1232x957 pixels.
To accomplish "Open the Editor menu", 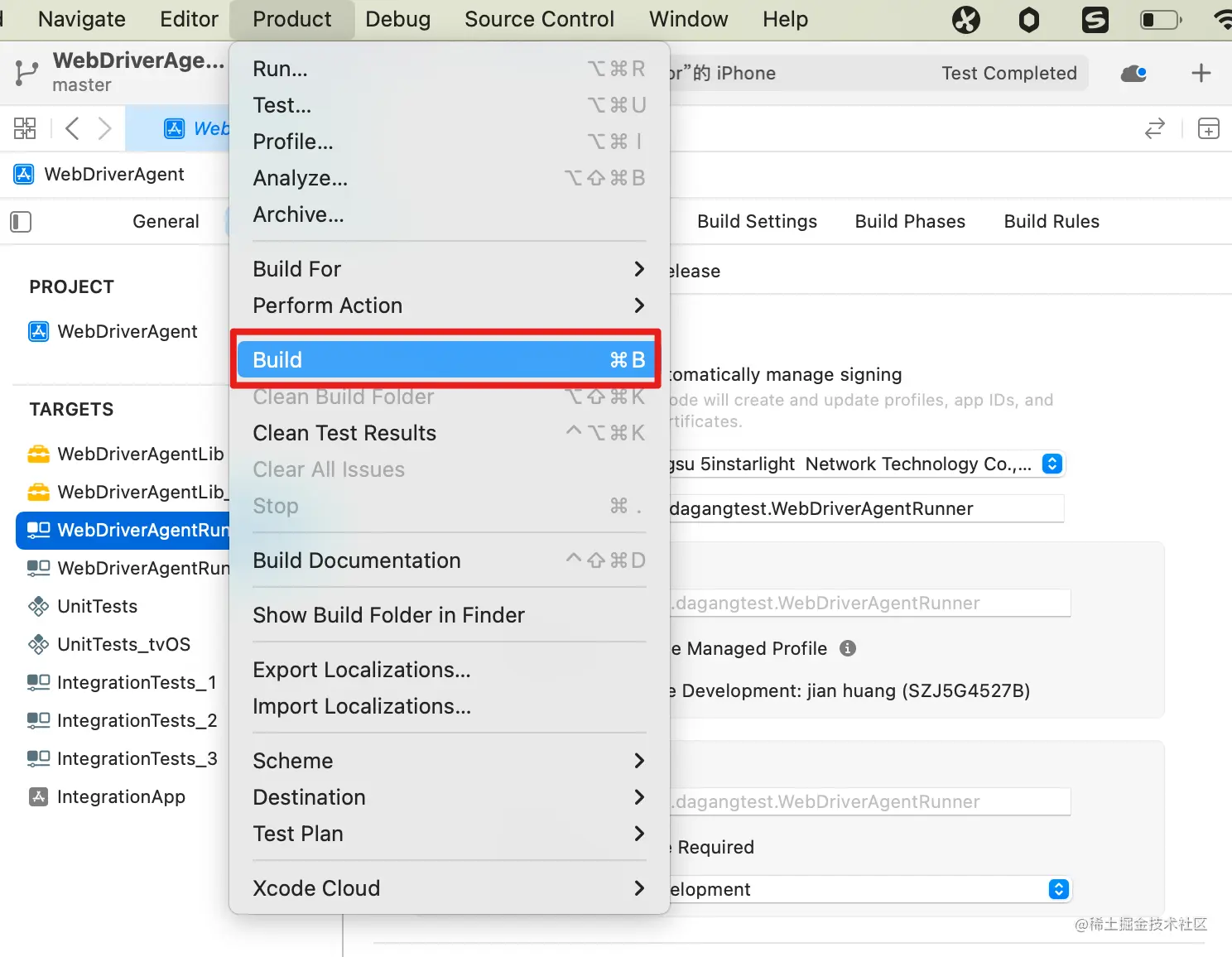I will coord(189,19).
